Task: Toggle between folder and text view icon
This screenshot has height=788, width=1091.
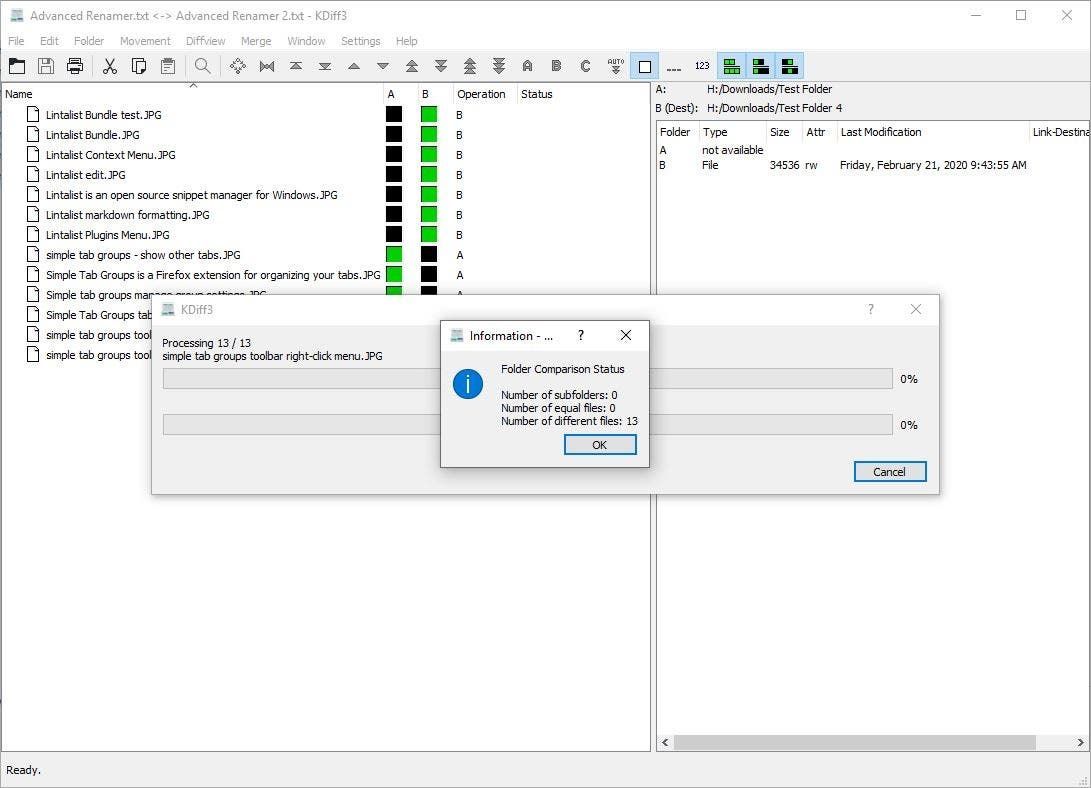Action: pos(790,66)
